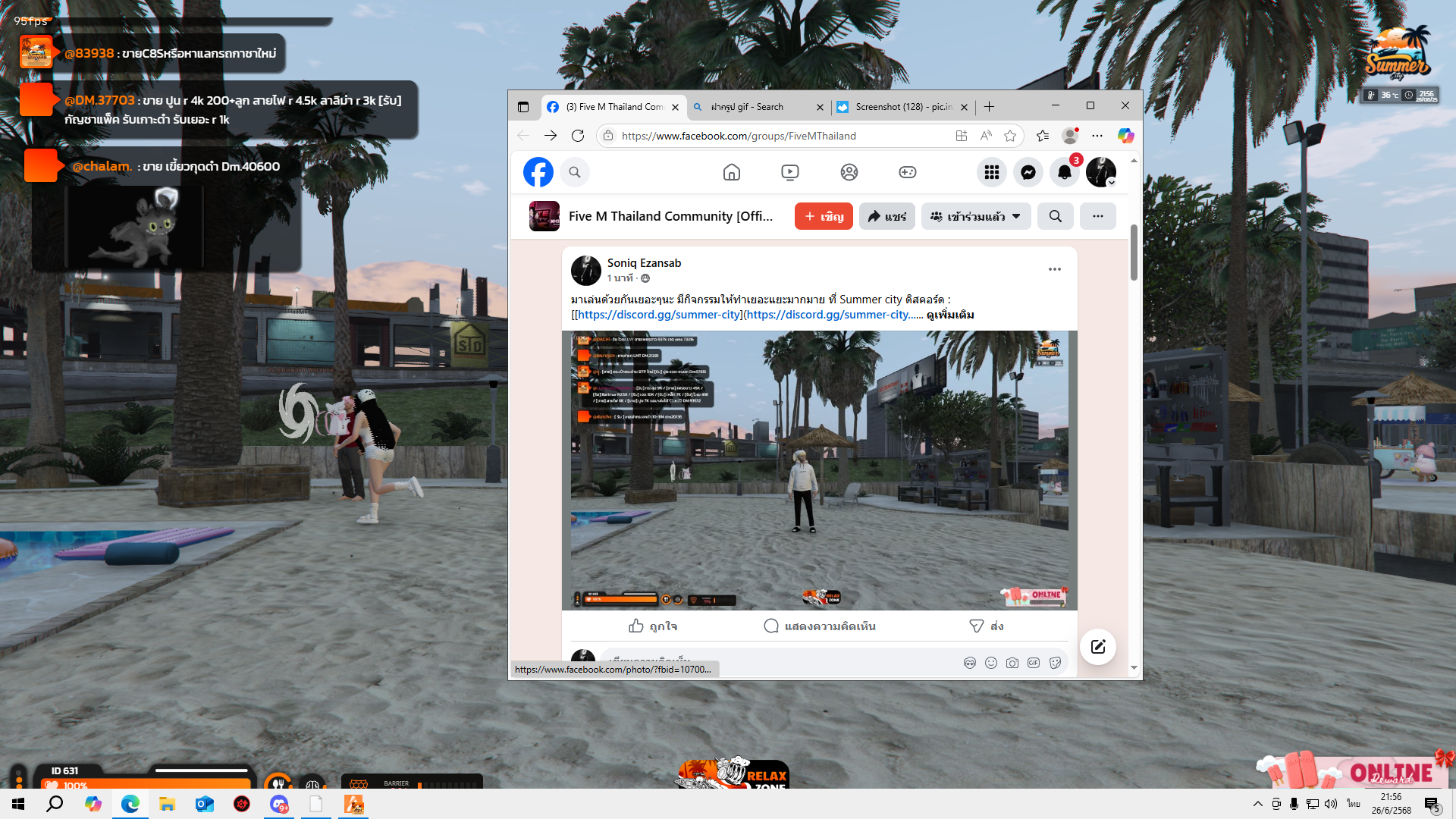Open post options three-dot menu
The width and height of the screenshot is (1456, 819).
click(1054, 269)
